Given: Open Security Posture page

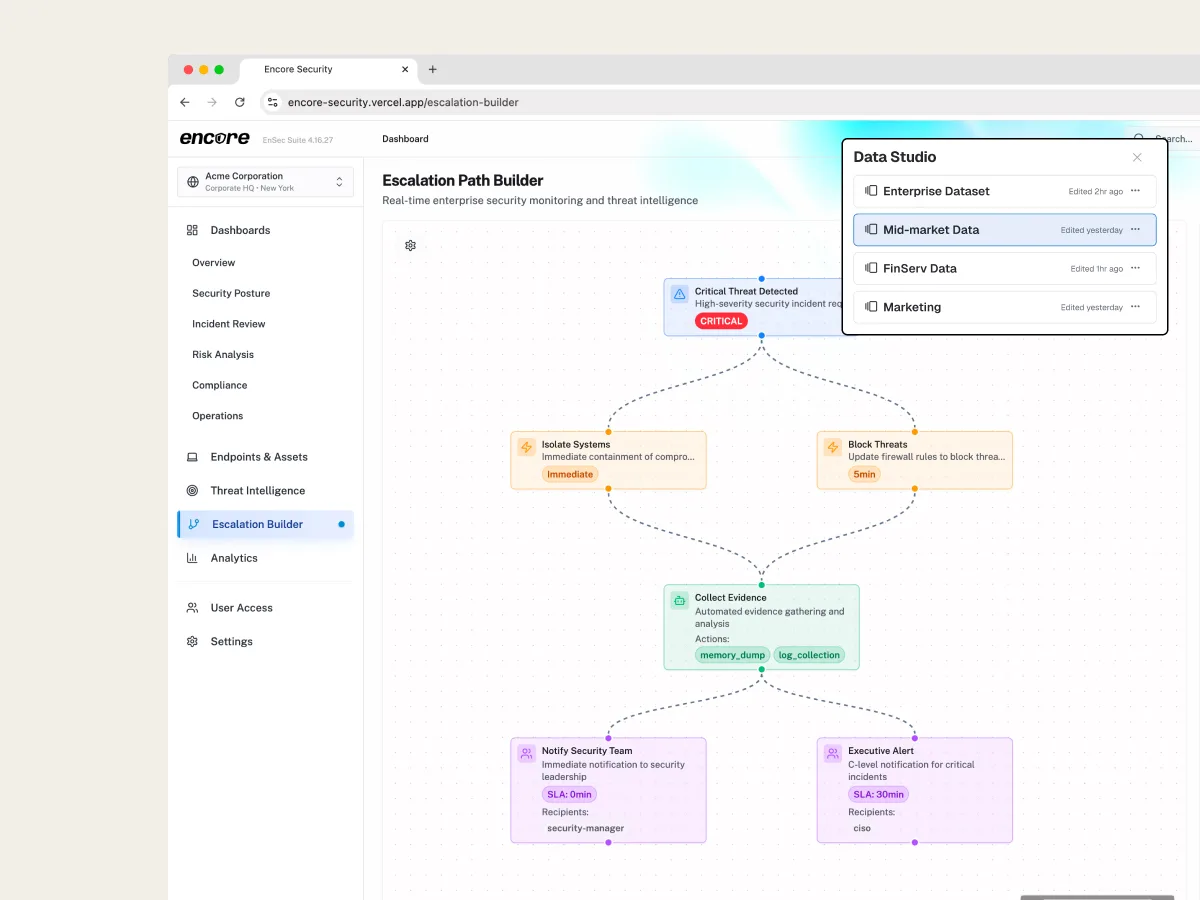Looking at the screenshot, I should pyautogui.click(x=231, y=294).
